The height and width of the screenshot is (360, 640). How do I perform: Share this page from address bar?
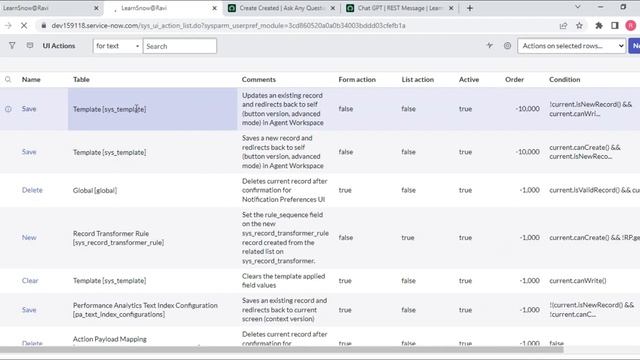[x=563, y=25]
